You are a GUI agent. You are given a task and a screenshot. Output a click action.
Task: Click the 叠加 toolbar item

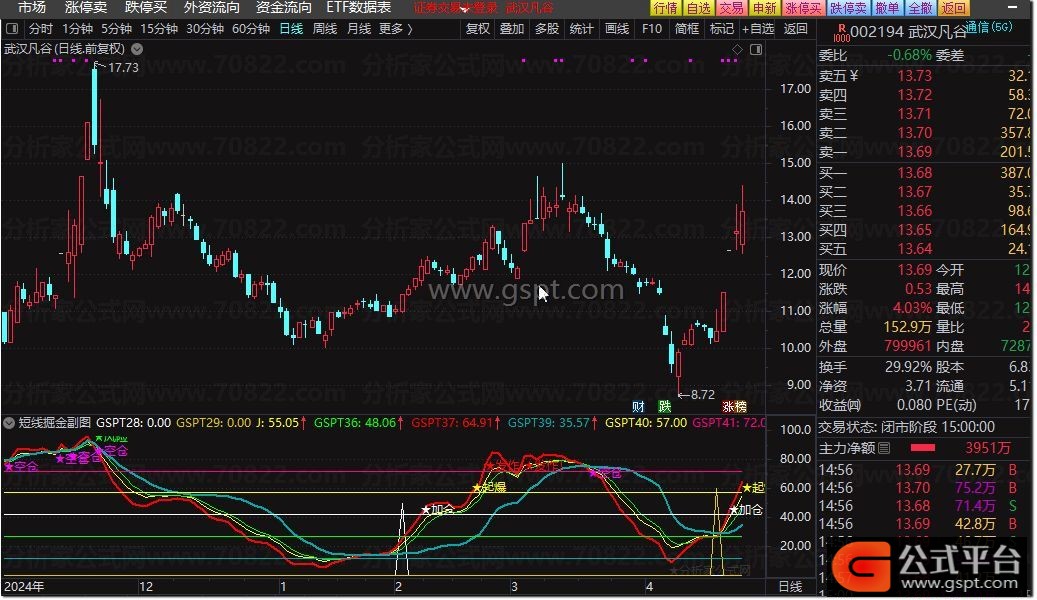[512, 29]
